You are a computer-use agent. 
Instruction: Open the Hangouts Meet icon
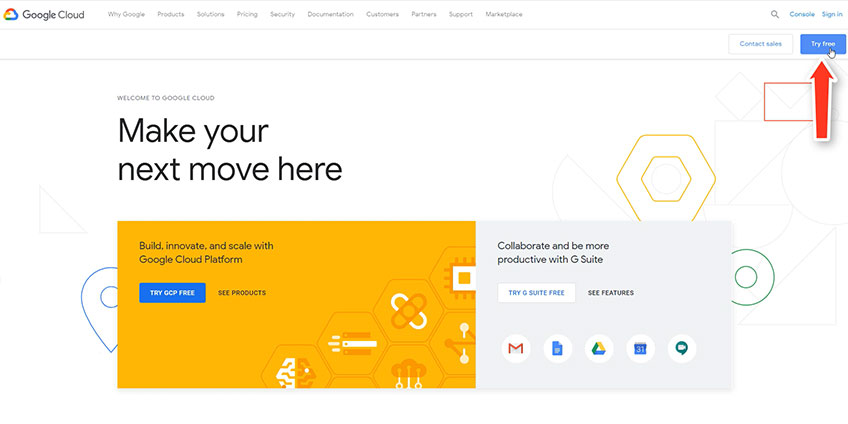click(682, 349)
